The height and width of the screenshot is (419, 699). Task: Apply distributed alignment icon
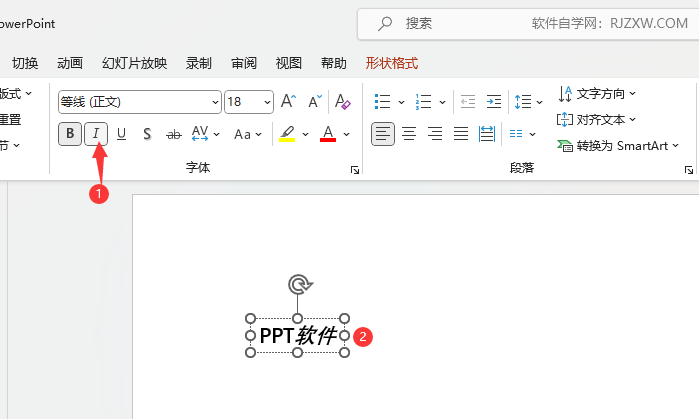click(x=487, y=134)
